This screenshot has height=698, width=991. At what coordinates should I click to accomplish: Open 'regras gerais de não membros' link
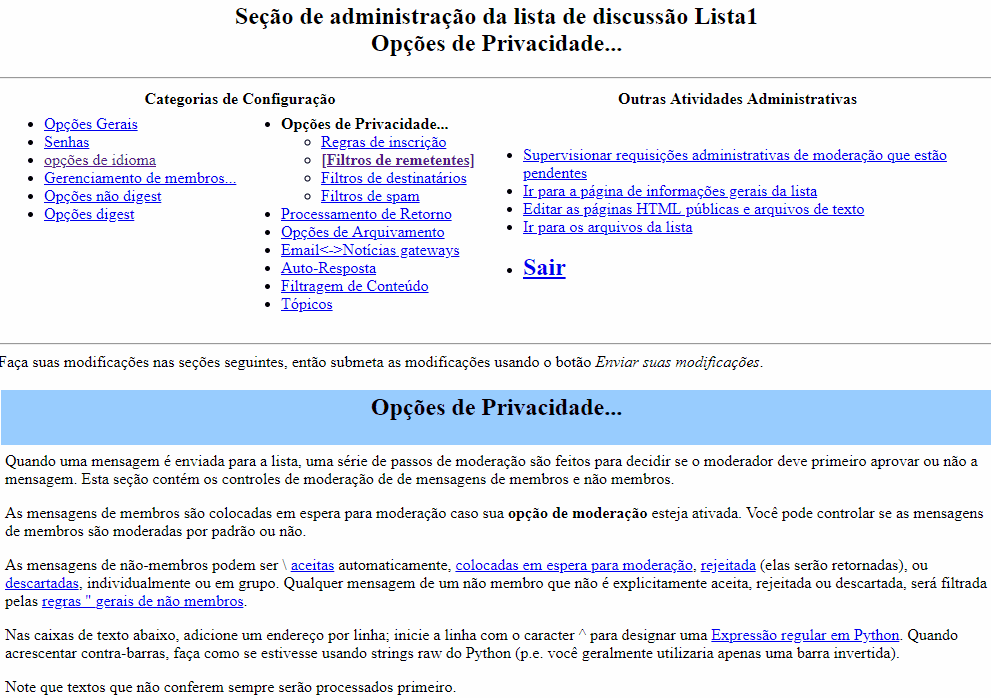(x=142, y=601)
